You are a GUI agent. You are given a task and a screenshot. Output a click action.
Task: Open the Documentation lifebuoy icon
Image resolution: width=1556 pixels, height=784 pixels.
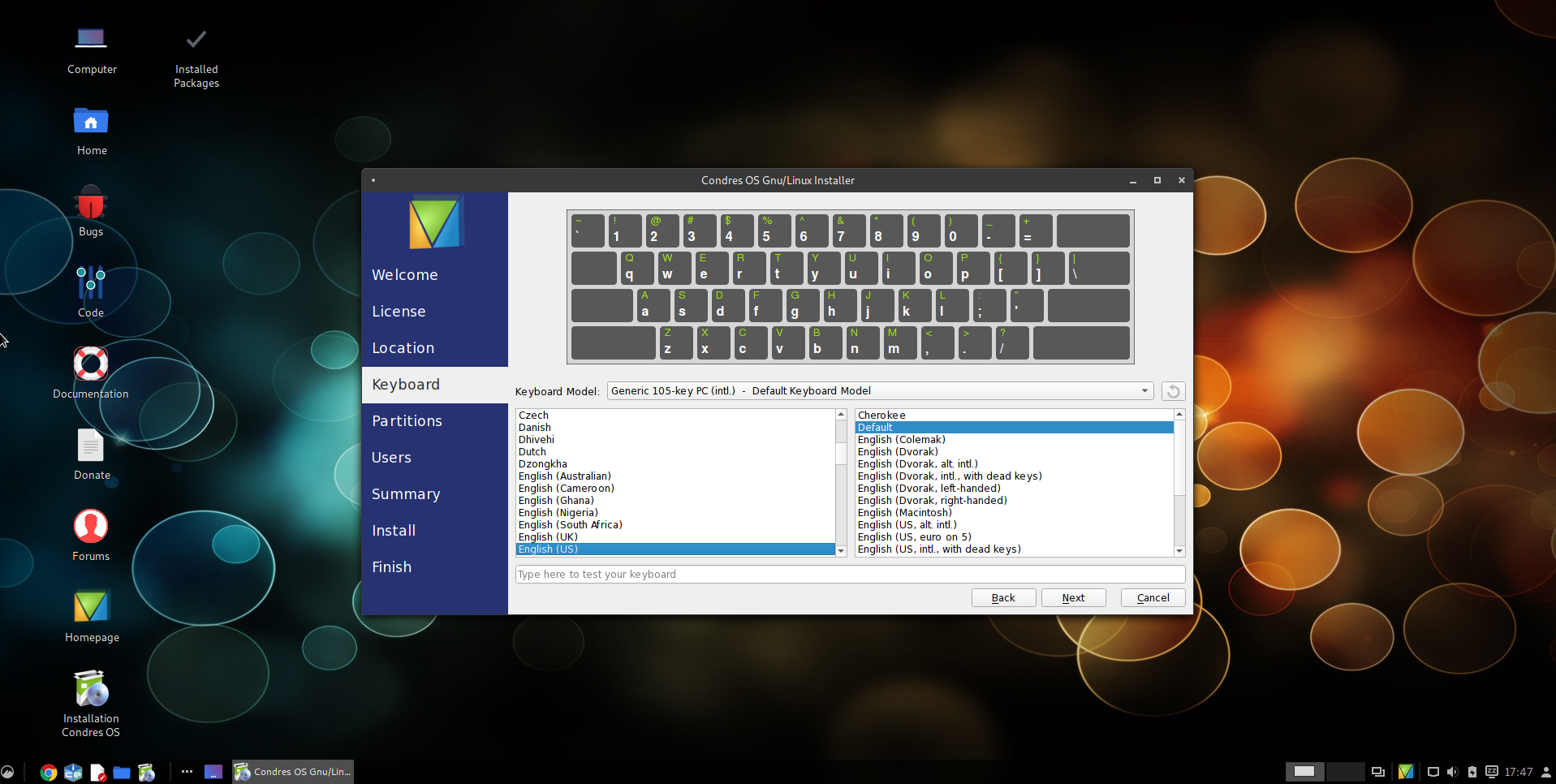click(91, 364)
